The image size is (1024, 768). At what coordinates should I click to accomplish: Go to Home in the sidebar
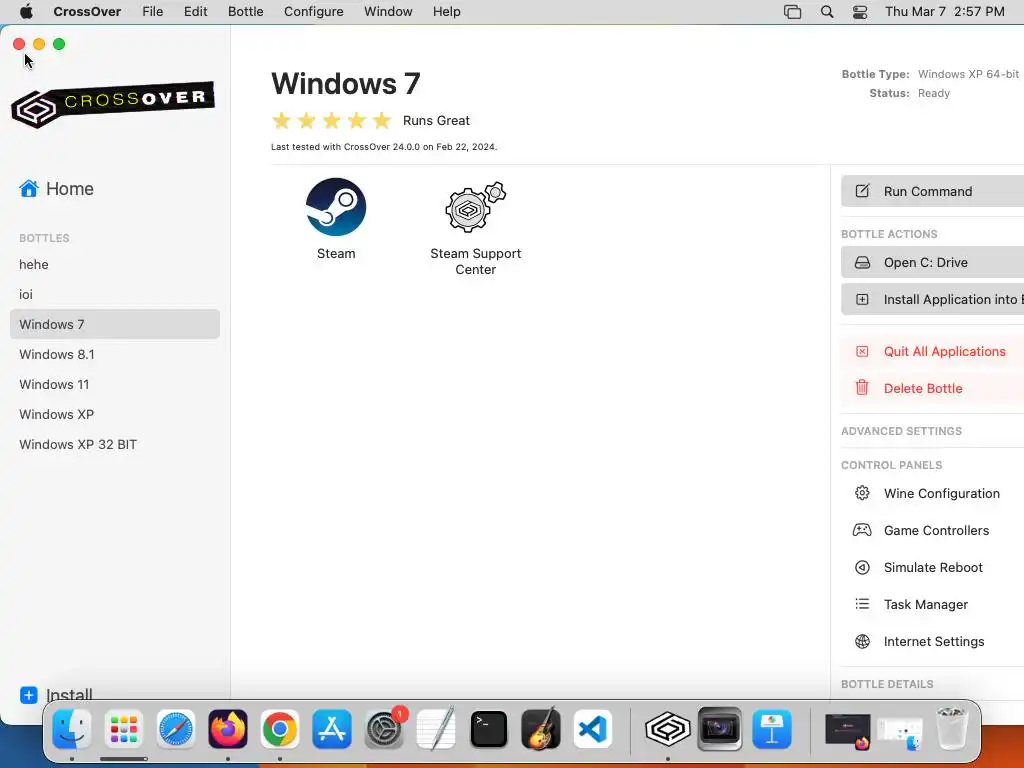click(57, 189)
